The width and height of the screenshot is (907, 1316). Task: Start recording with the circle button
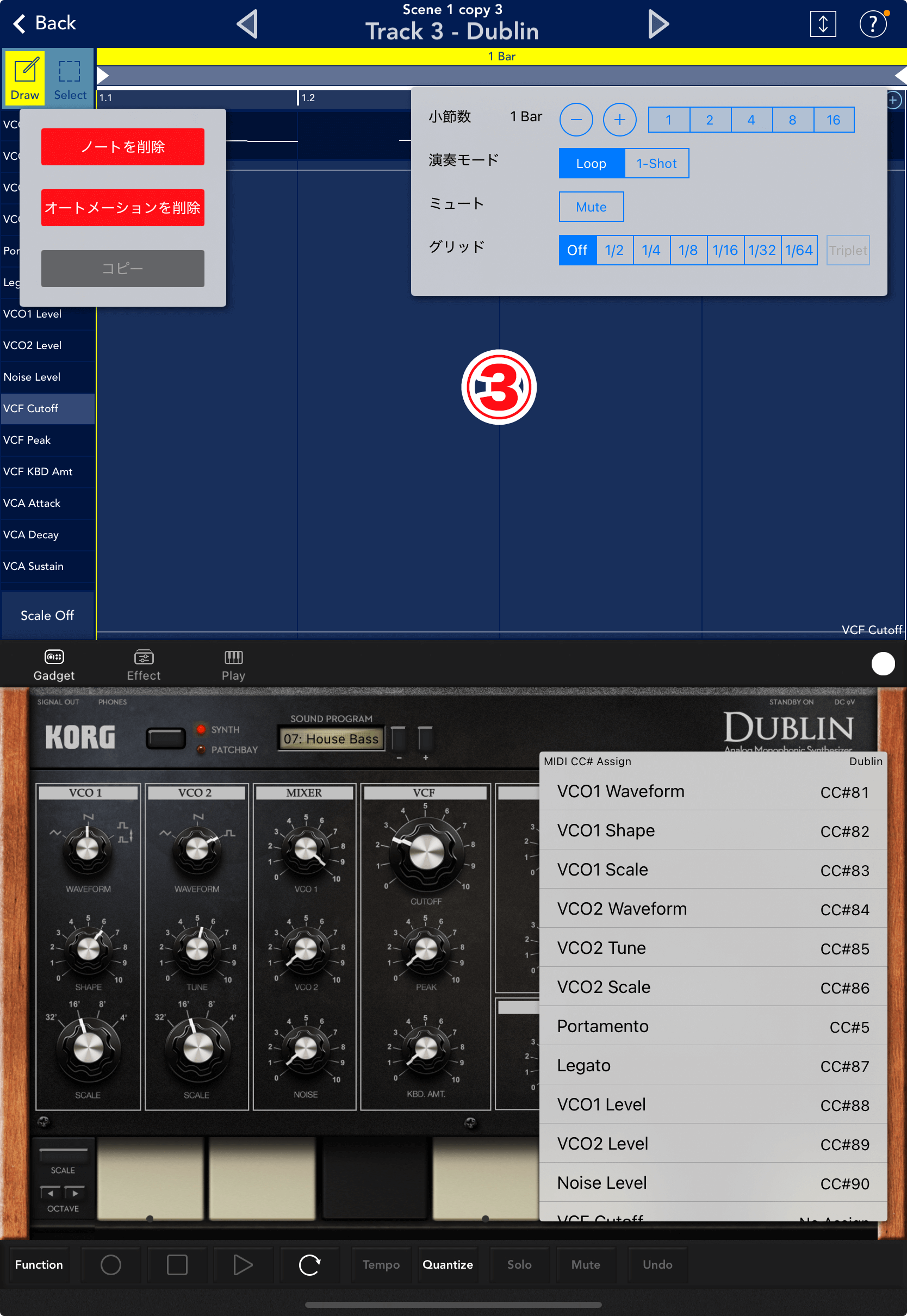click(111, 1264)
